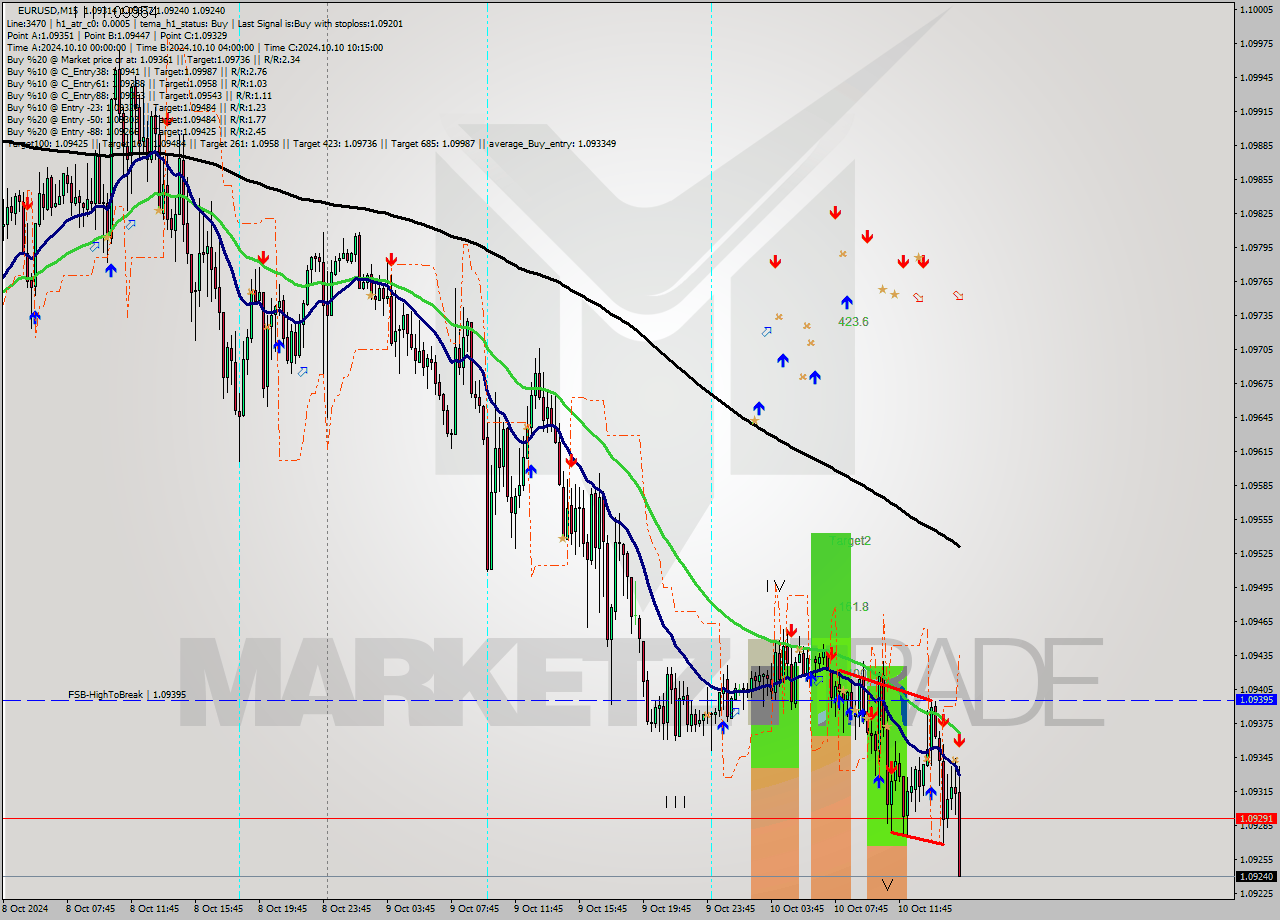Select the 'Buy %20 @ Entry -50' row

pos(138,119)
